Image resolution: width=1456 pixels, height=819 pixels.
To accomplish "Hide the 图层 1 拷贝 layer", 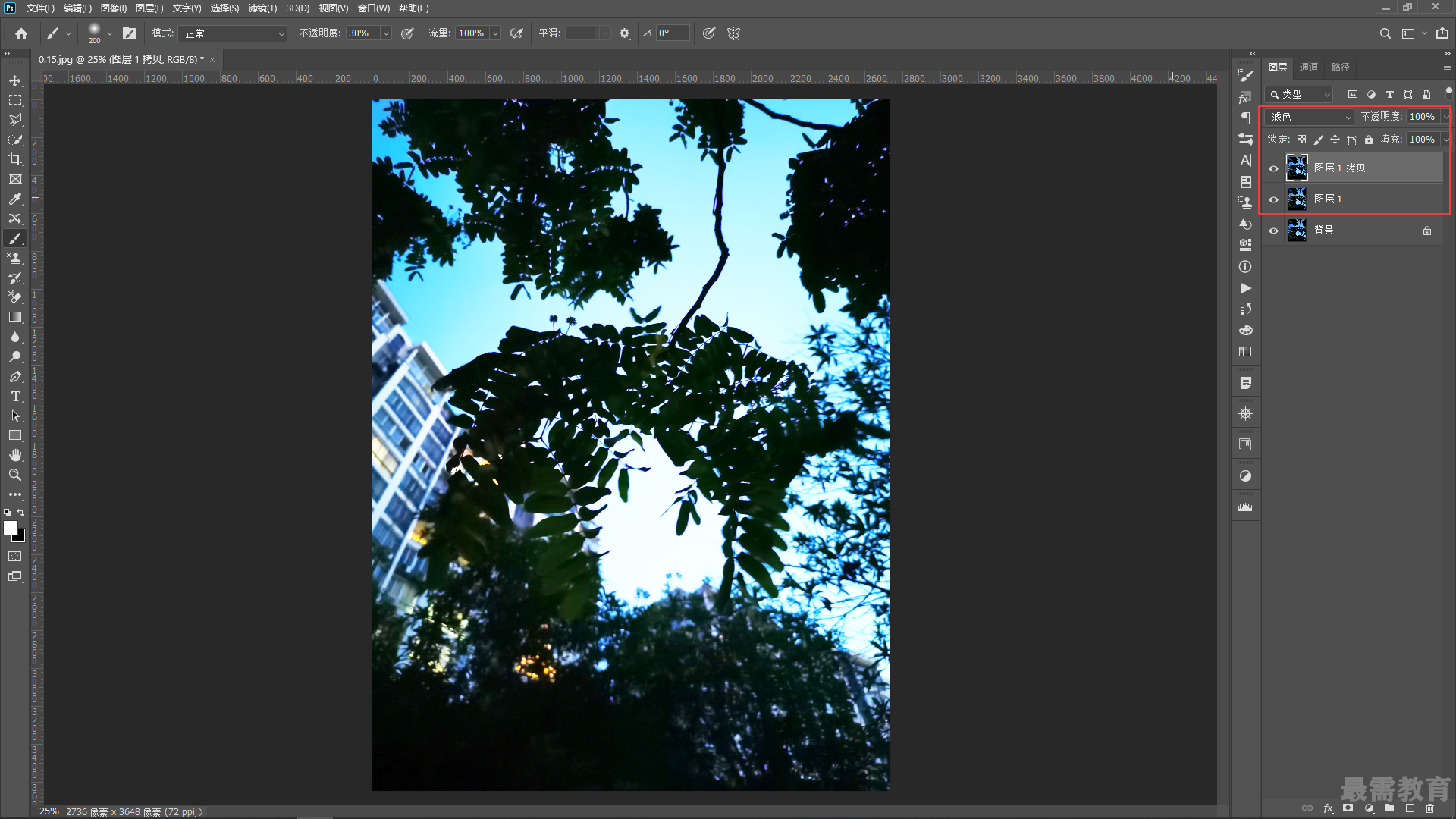I will point(1274,168).
